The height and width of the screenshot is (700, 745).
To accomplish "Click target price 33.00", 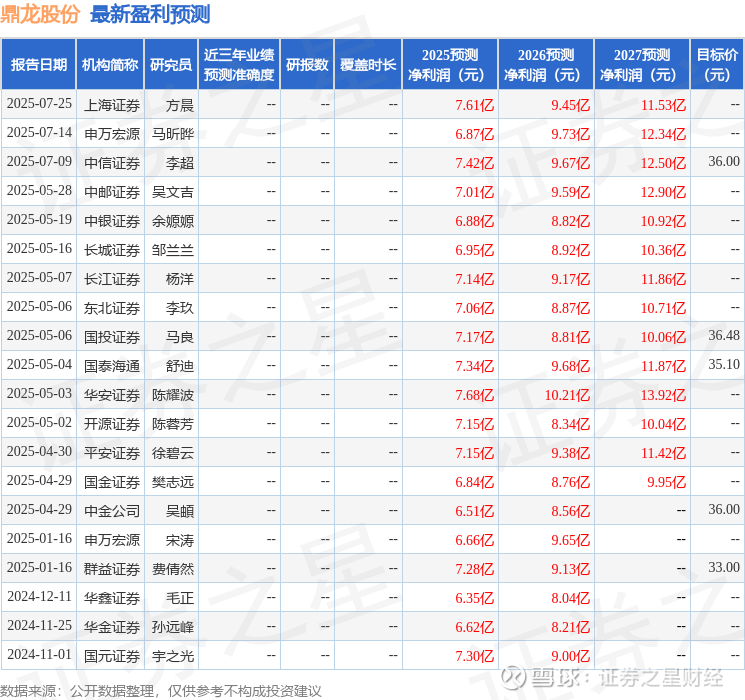I will coord(724,567).
